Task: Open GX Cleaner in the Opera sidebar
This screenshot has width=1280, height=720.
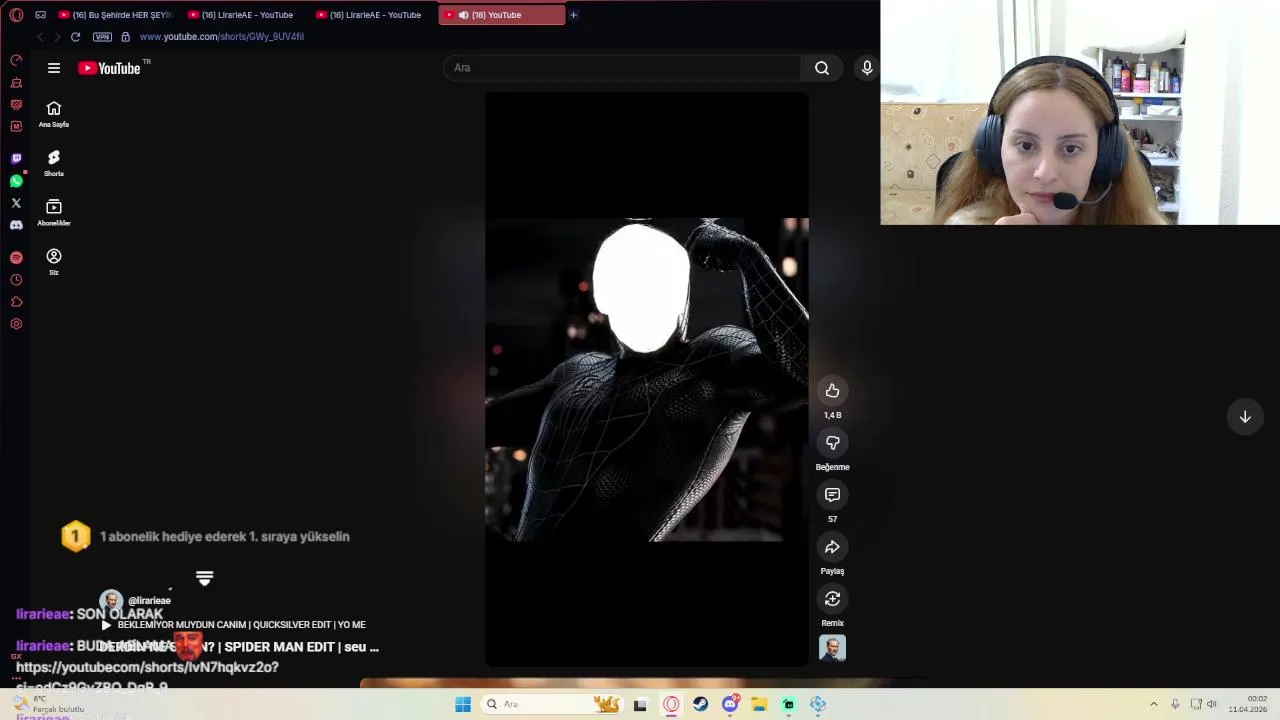Action: pos(16,82)
